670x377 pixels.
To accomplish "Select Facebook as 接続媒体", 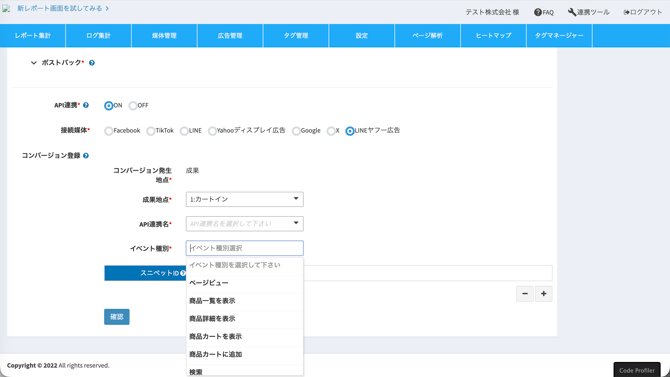I will (109, 131).
